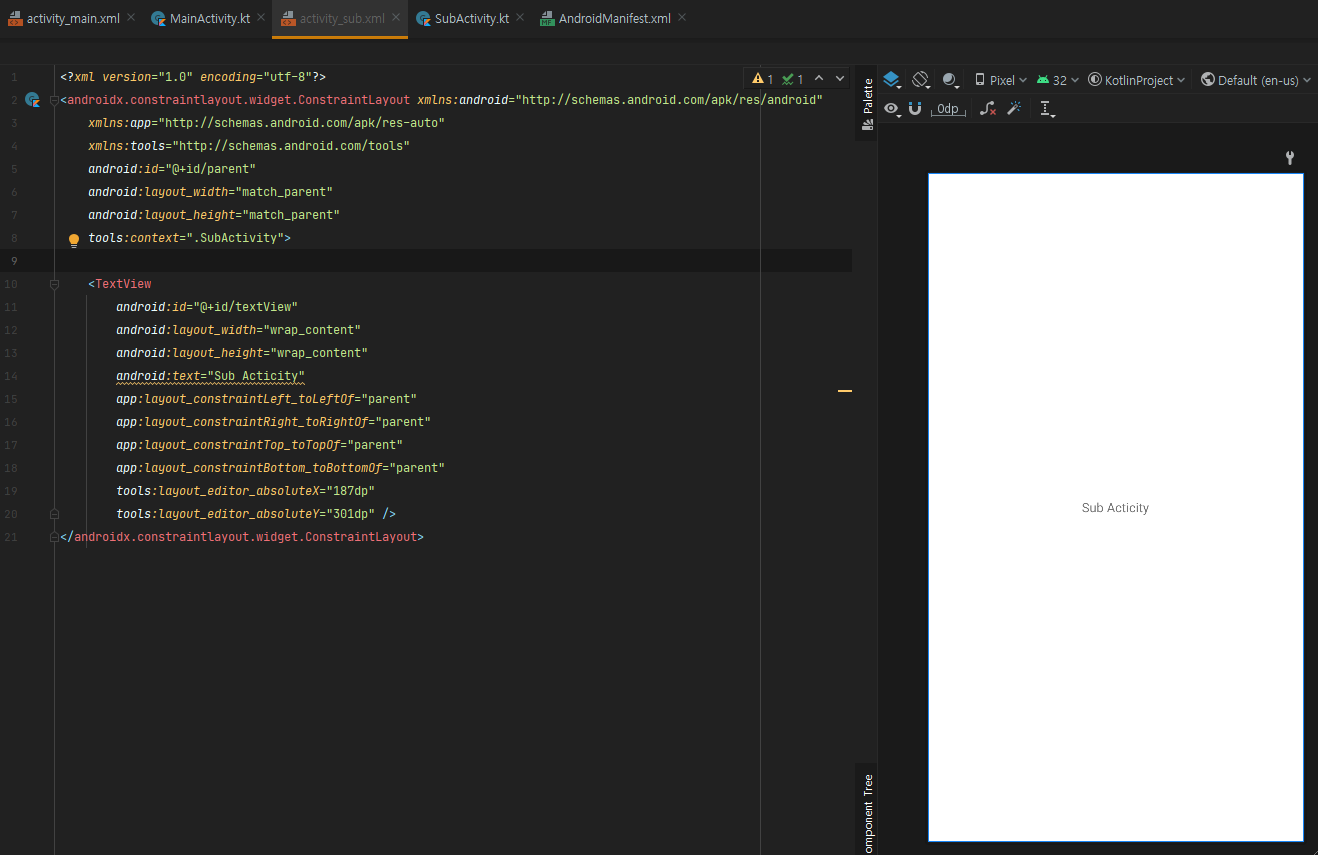Select the activity_sub.xml tab
This screenshot has height=855, width=1318.
(x=341, y=19)
